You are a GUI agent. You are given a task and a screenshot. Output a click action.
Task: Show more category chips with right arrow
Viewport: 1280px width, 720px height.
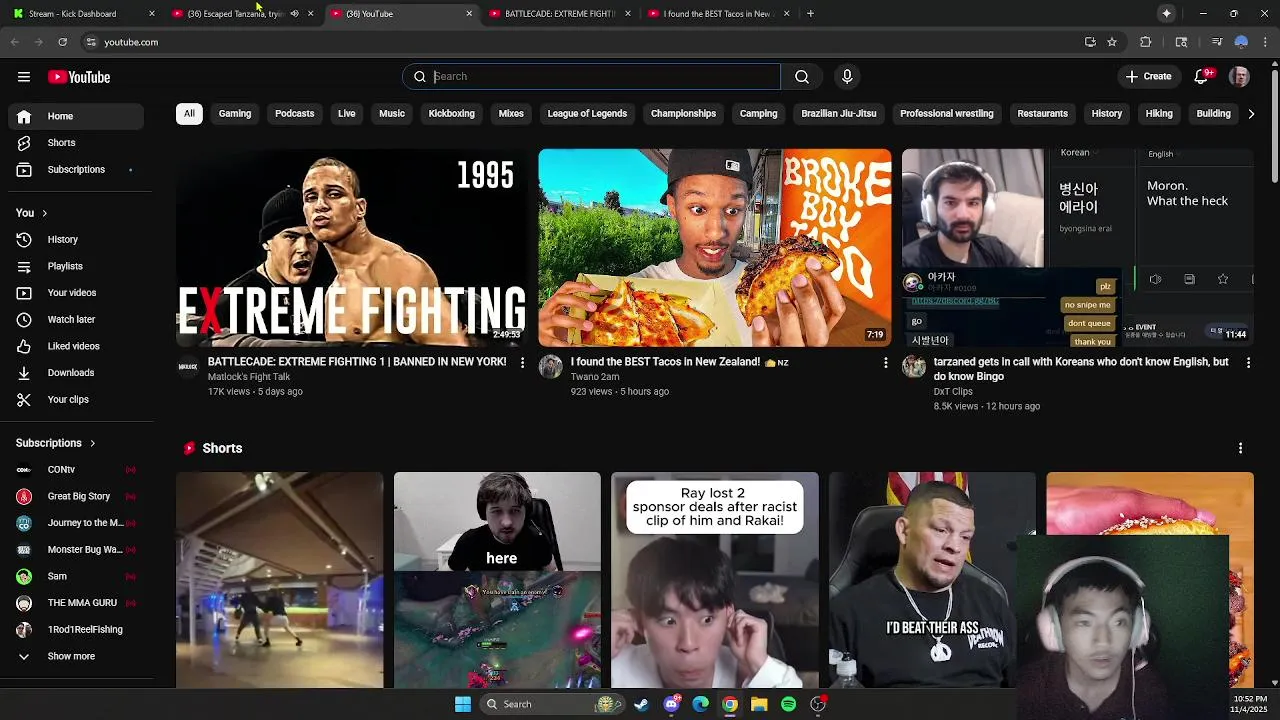point(1250,114)
